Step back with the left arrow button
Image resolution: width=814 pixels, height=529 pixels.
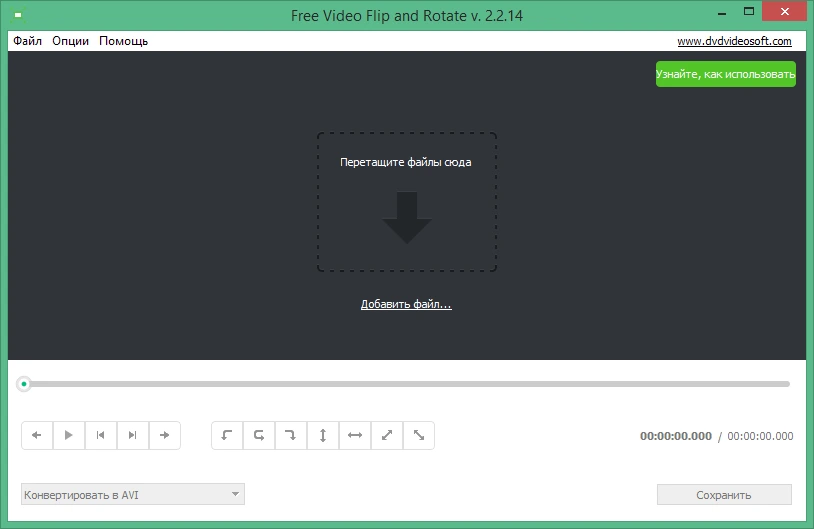coord(37,435)
